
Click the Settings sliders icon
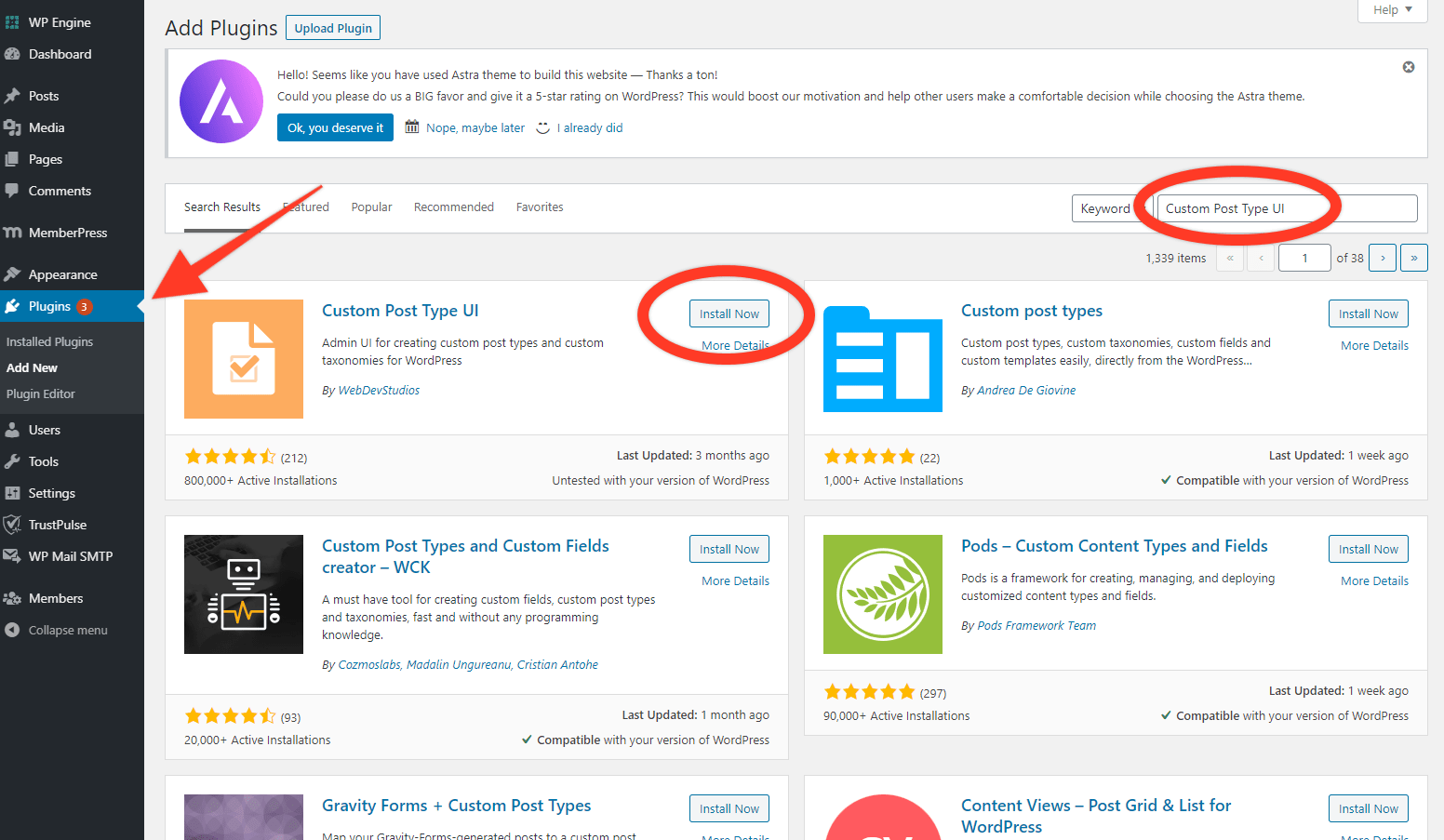(12, 493)
